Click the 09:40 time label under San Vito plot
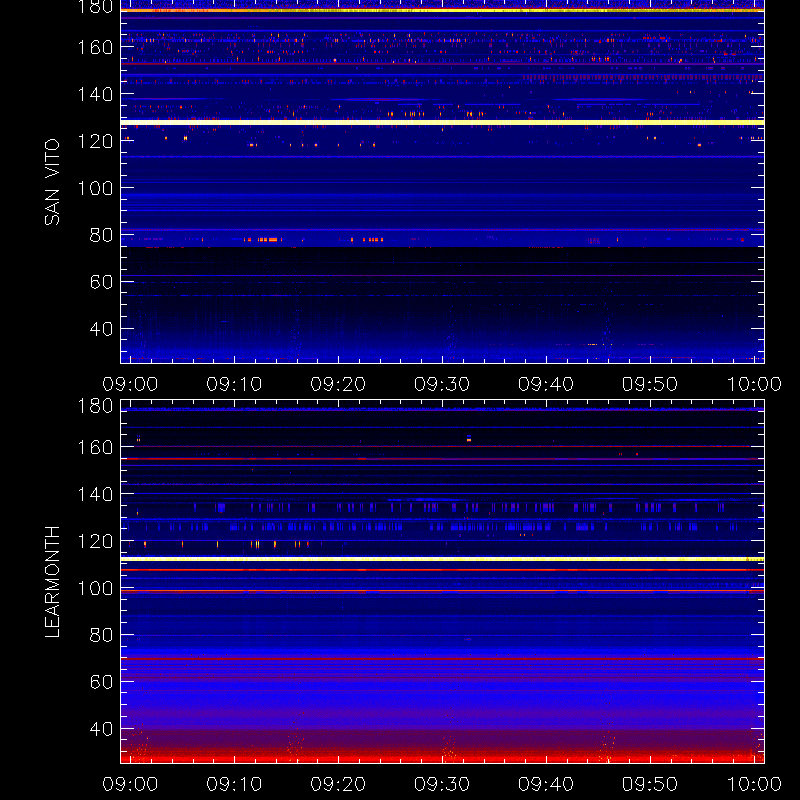 pos(546,384)
